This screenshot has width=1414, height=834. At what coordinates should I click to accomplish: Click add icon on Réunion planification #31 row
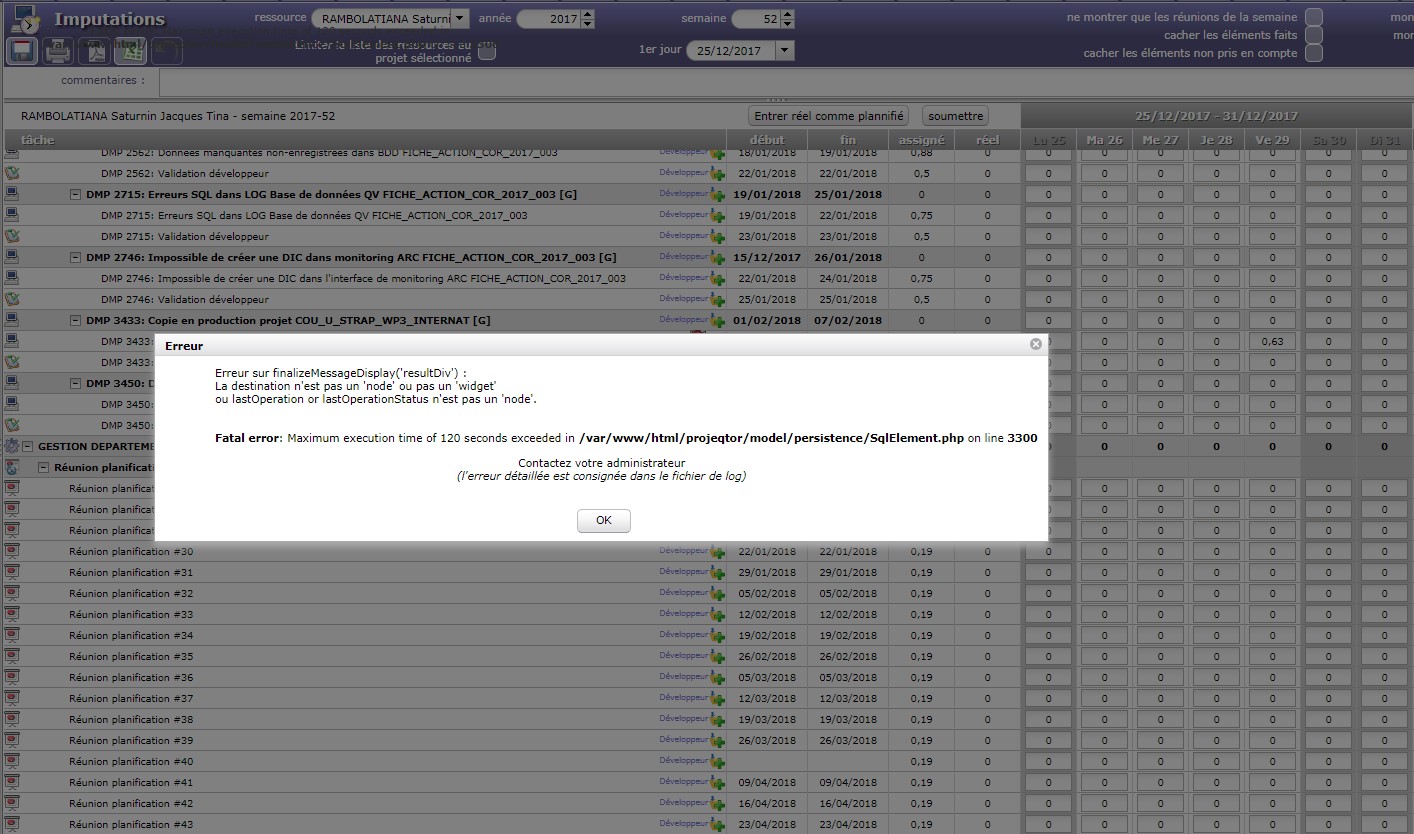point(717,573)
